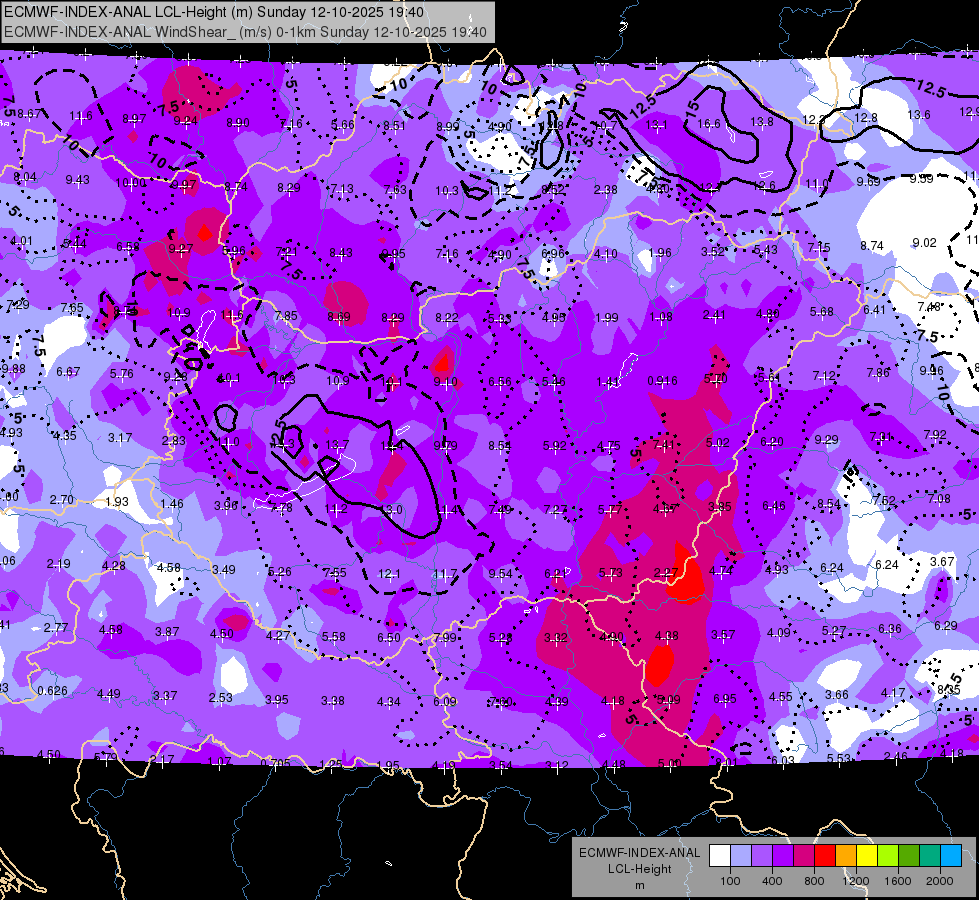Viewport: 979px width, 900px height.
Task: Click the 16.6 wind shear value
Action: [709, 124]
